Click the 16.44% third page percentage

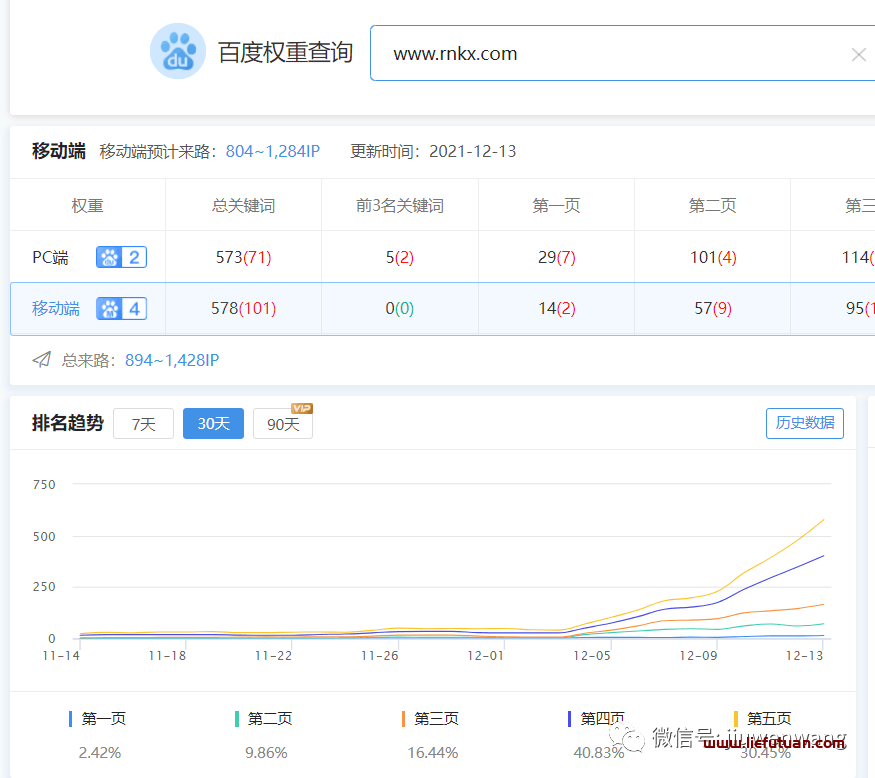coord(432,753)
